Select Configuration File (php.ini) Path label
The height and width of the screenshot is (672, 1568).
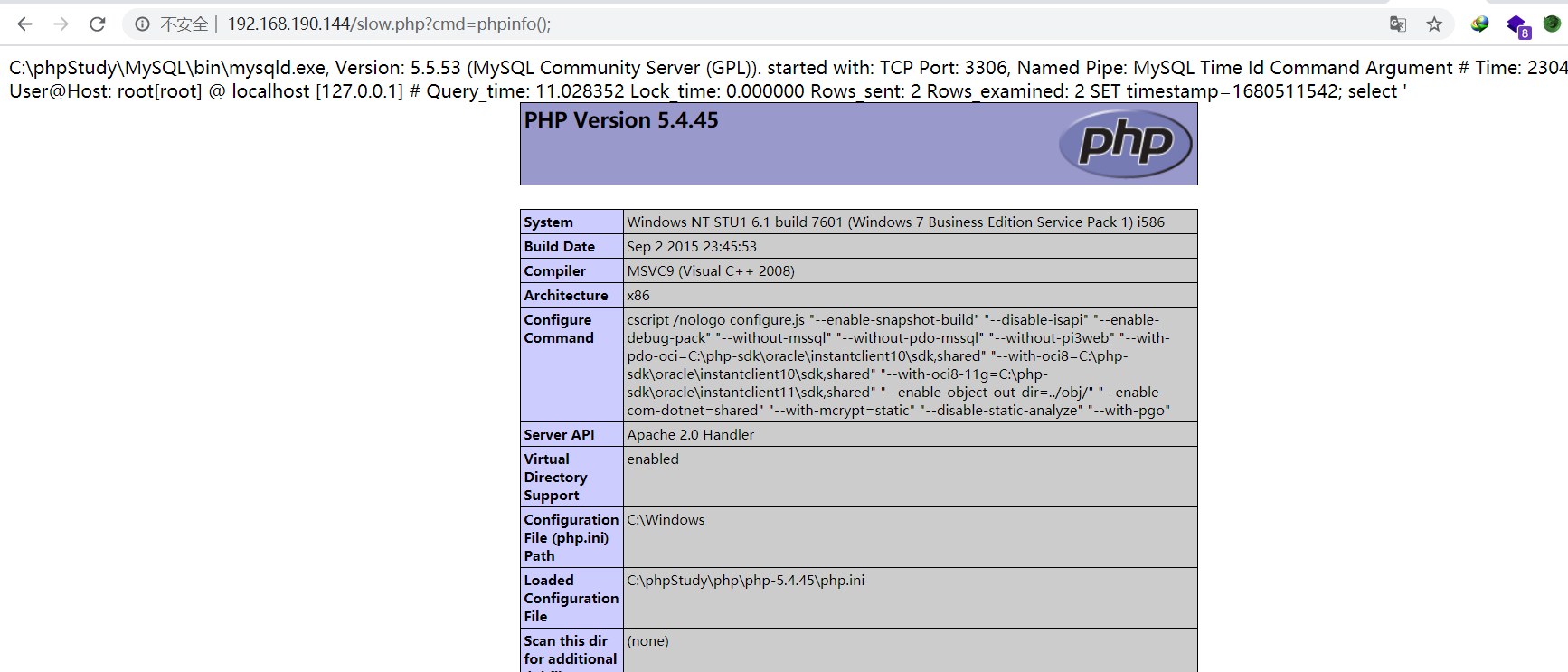[571, 537]
